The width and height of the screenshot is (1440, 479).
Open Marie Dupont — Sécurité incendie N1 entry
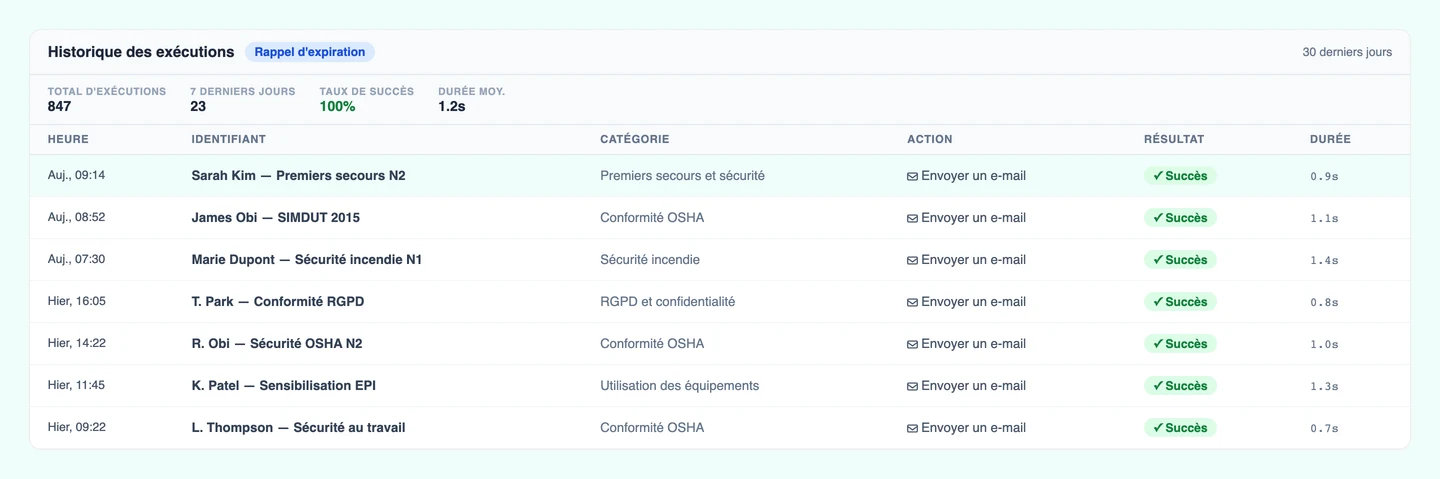(x=307, y=260)
